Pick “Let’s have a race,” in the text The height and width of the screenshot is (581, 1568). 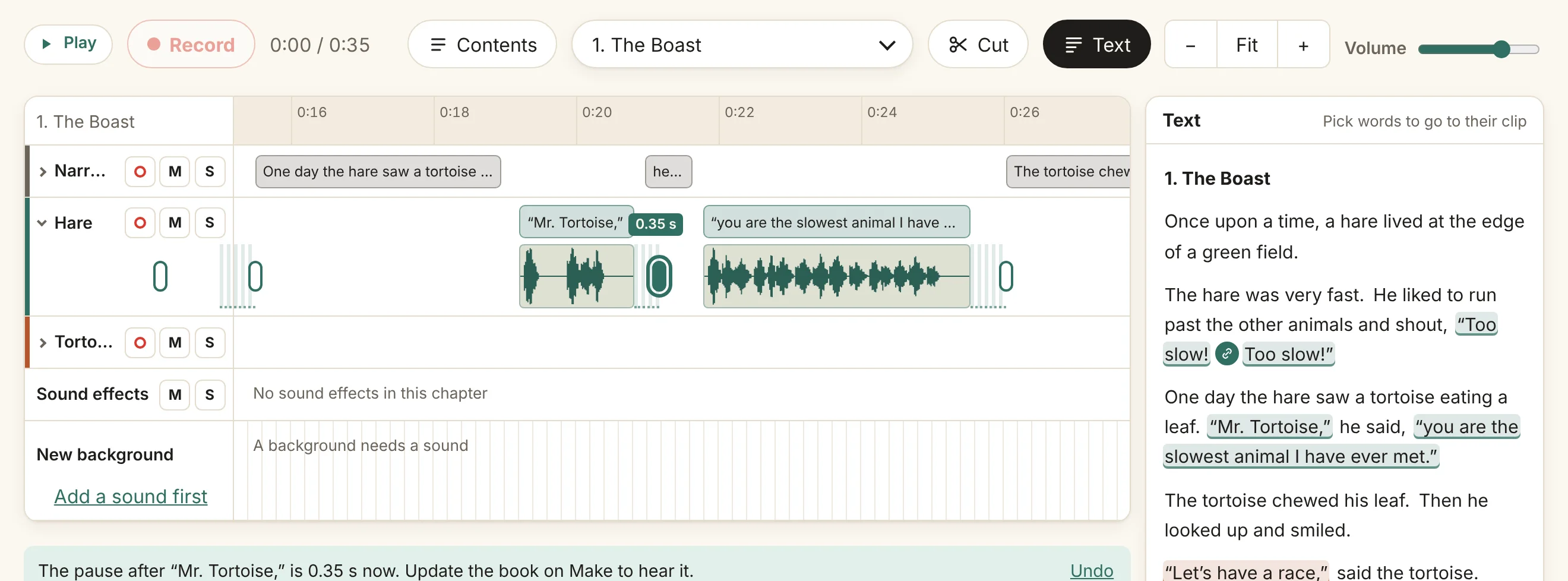1245,571
